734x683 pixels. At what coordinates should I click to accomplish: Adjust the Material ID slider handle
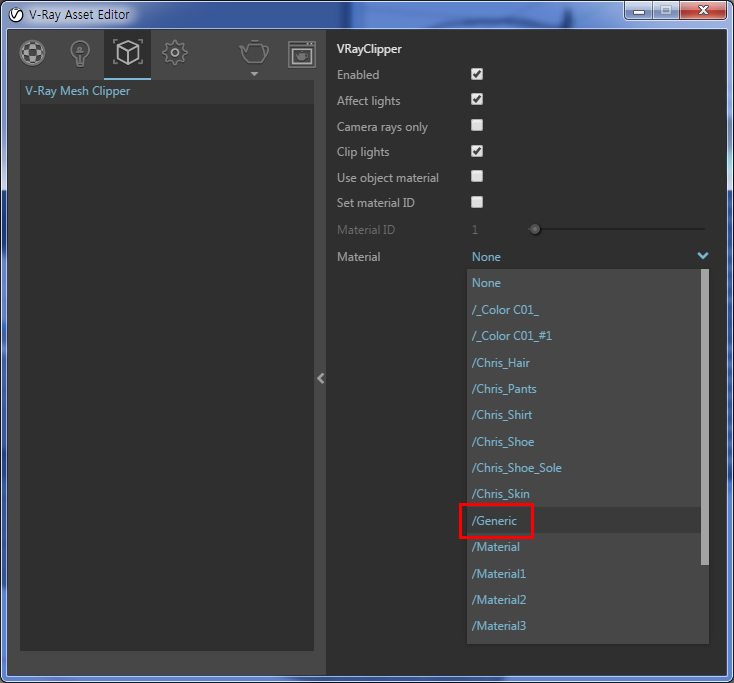[x=535, y=229]
